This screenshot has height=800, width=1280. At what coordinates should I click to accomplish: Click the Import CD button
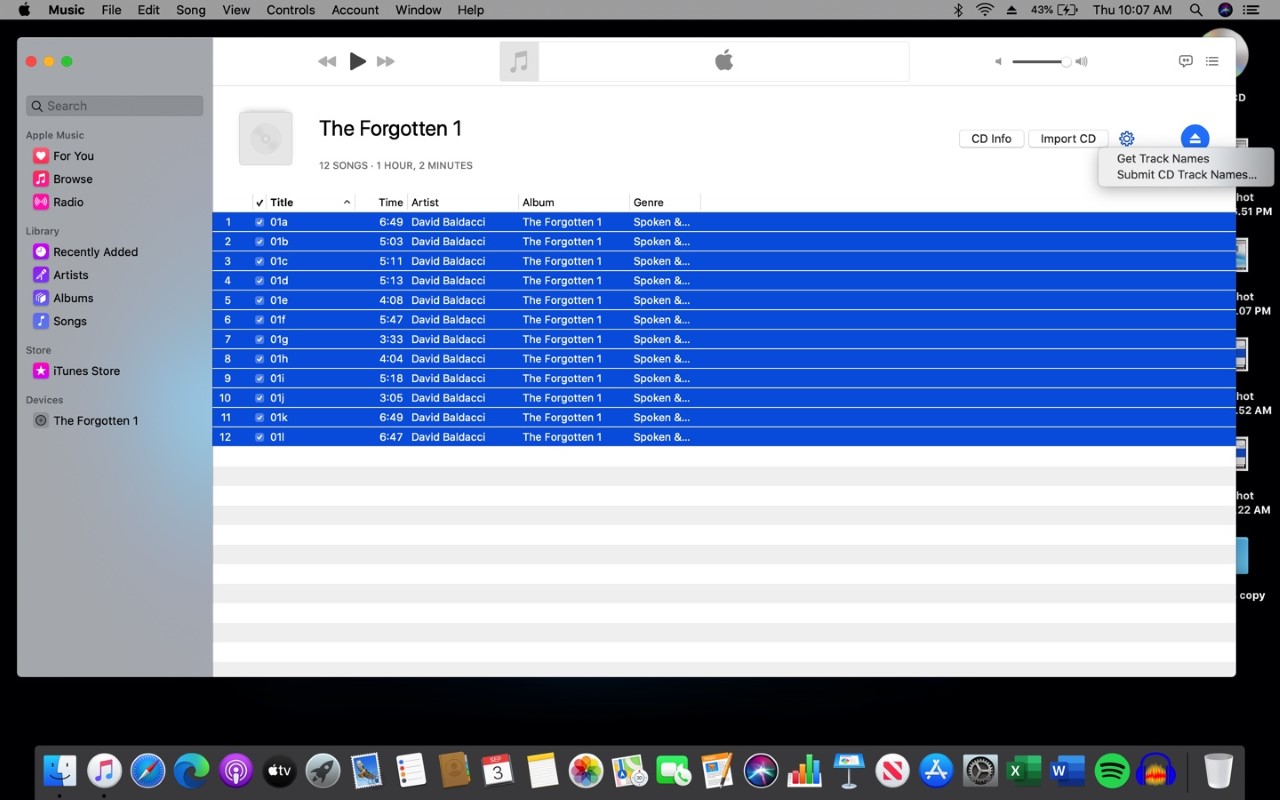1068,139
